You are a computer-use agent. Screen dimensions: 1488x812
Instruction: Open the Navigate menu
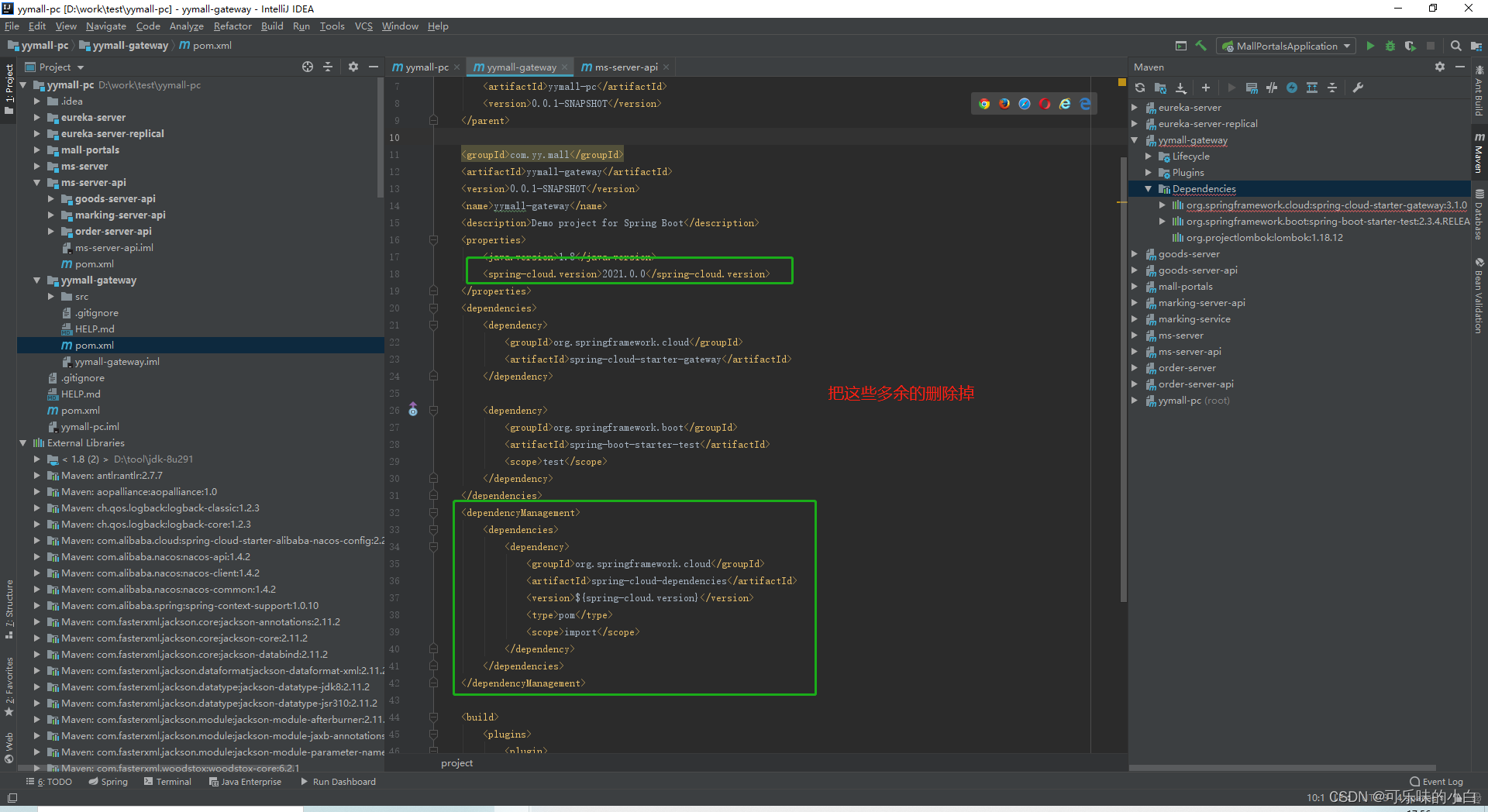(x=105, y=26)
